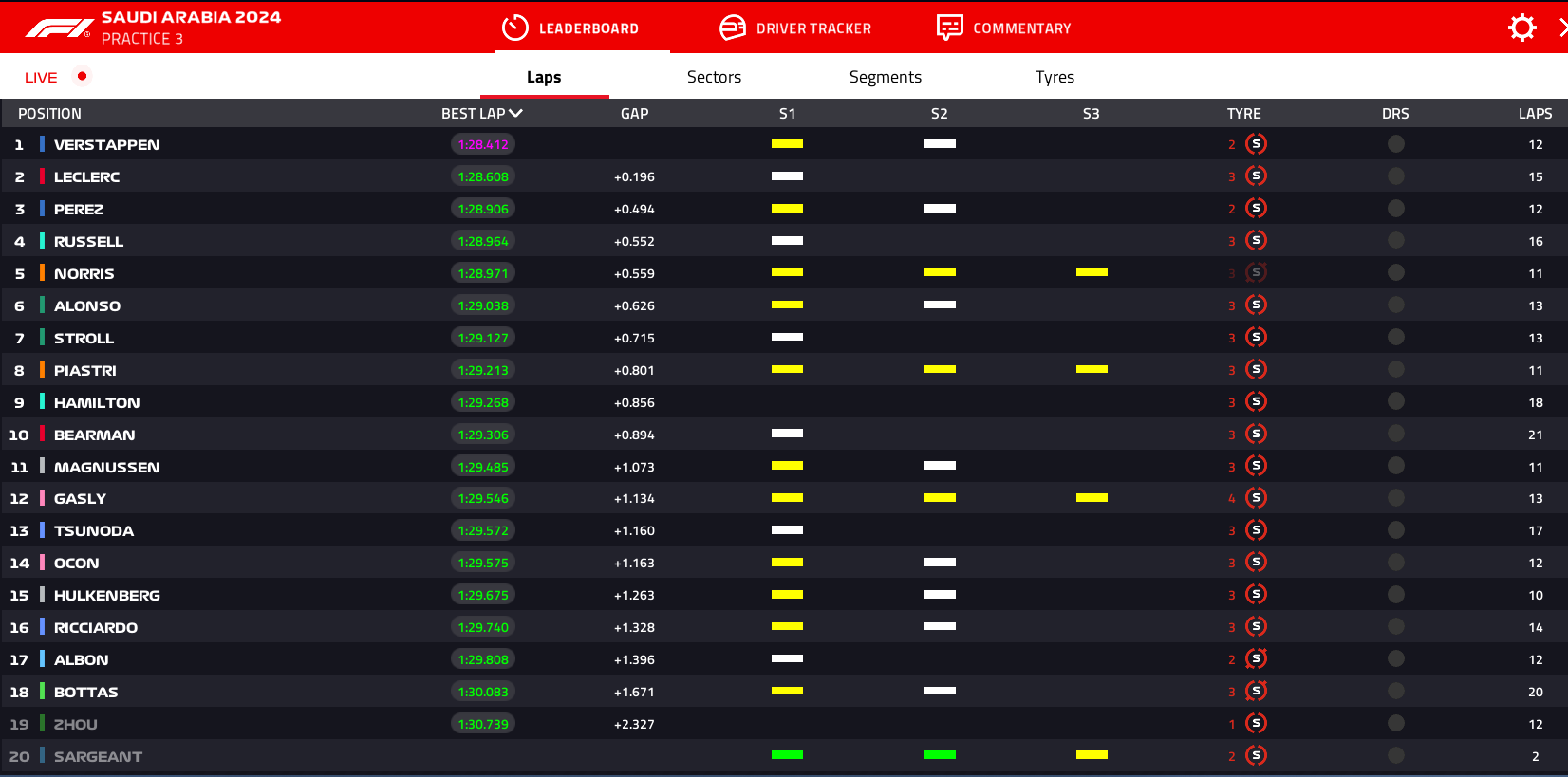Click Bottas's DRS indicator
1568x777 pixels.
[1395, 692]
